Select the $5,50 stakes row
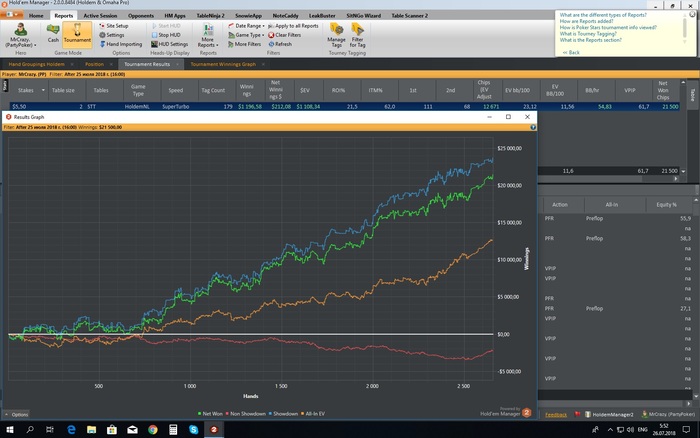This screenshot has height=438, width=700. [345, 107]
